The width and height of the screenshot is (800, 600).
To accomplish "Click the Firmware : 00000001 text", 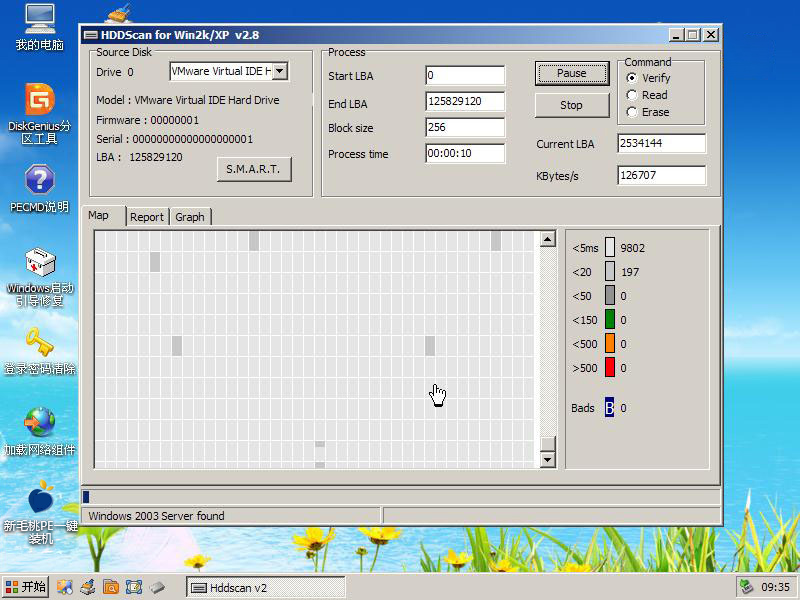I will pos(147,120).
